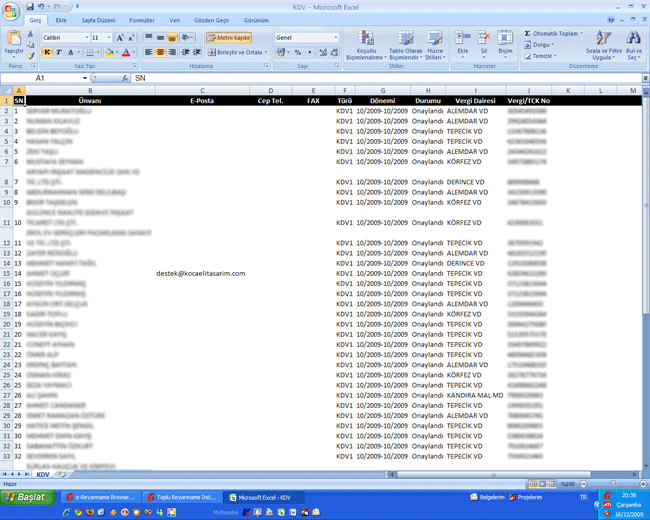Open the text orientation button

[187, 38]
